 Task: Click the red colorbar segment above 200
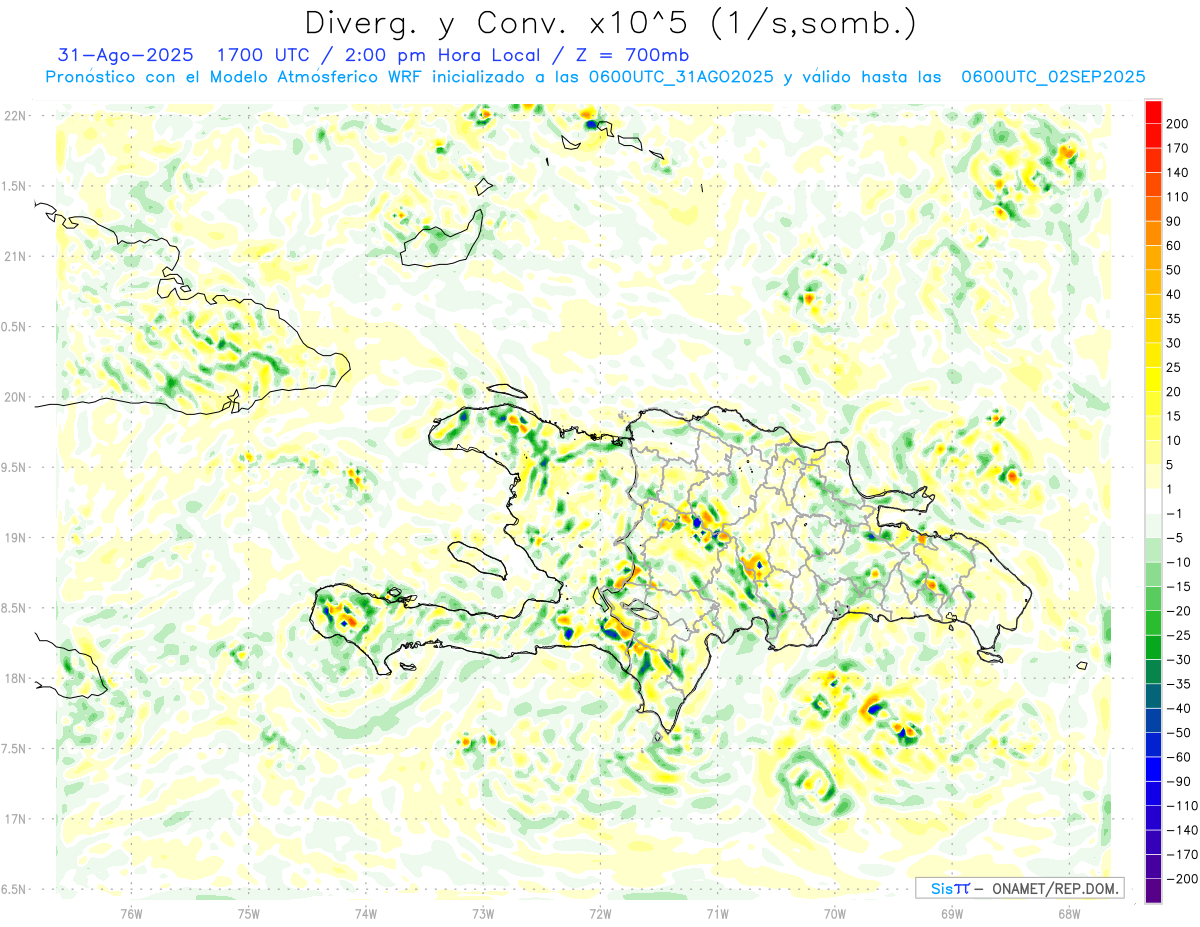(1153, 112)
